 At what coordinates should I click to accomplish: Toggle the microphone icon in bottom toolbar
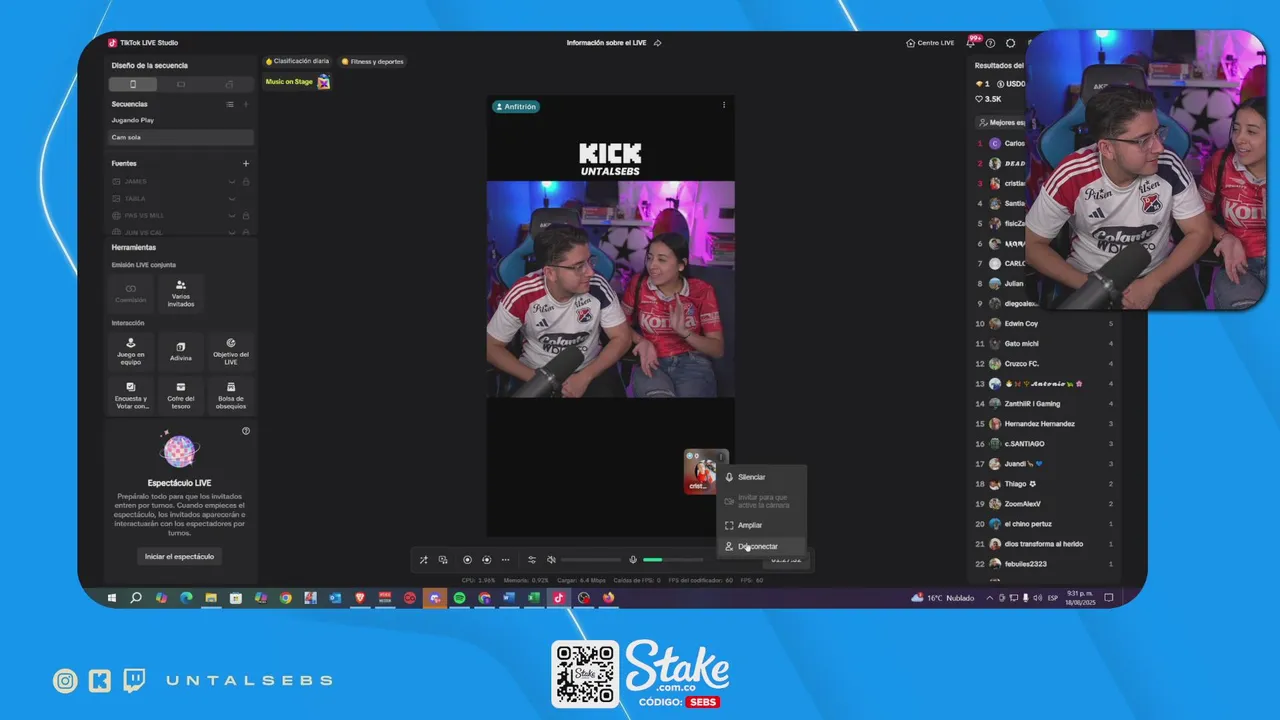coord(633,560)
